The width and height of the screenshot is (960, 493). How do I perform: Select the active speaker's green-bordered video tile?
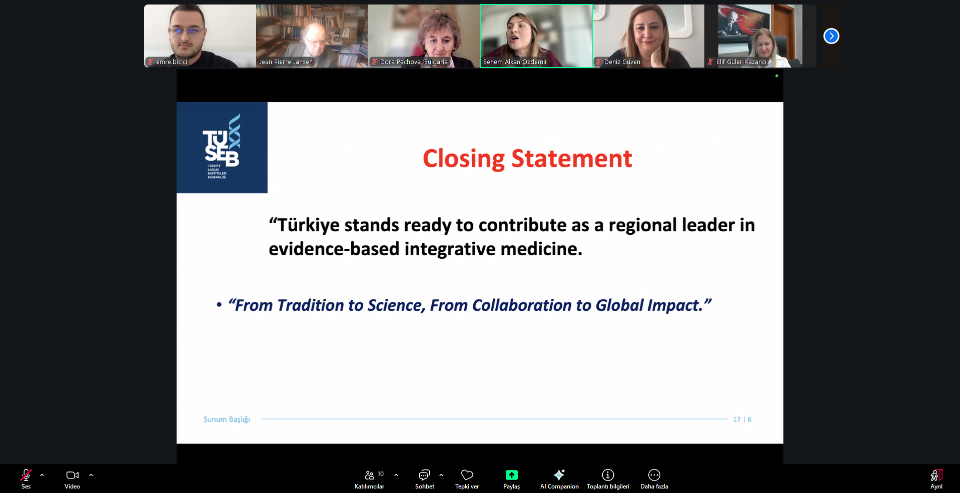tap(536, 36)
